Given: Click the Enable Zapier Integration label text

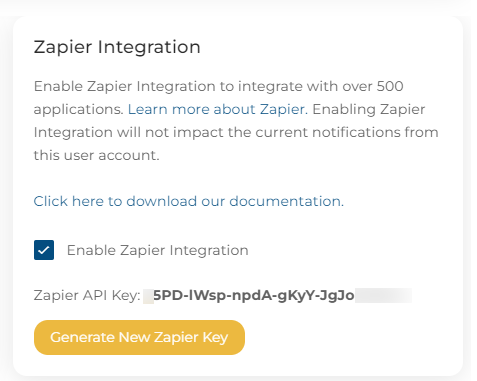Looking at the screenshot, I should (158, 250).
